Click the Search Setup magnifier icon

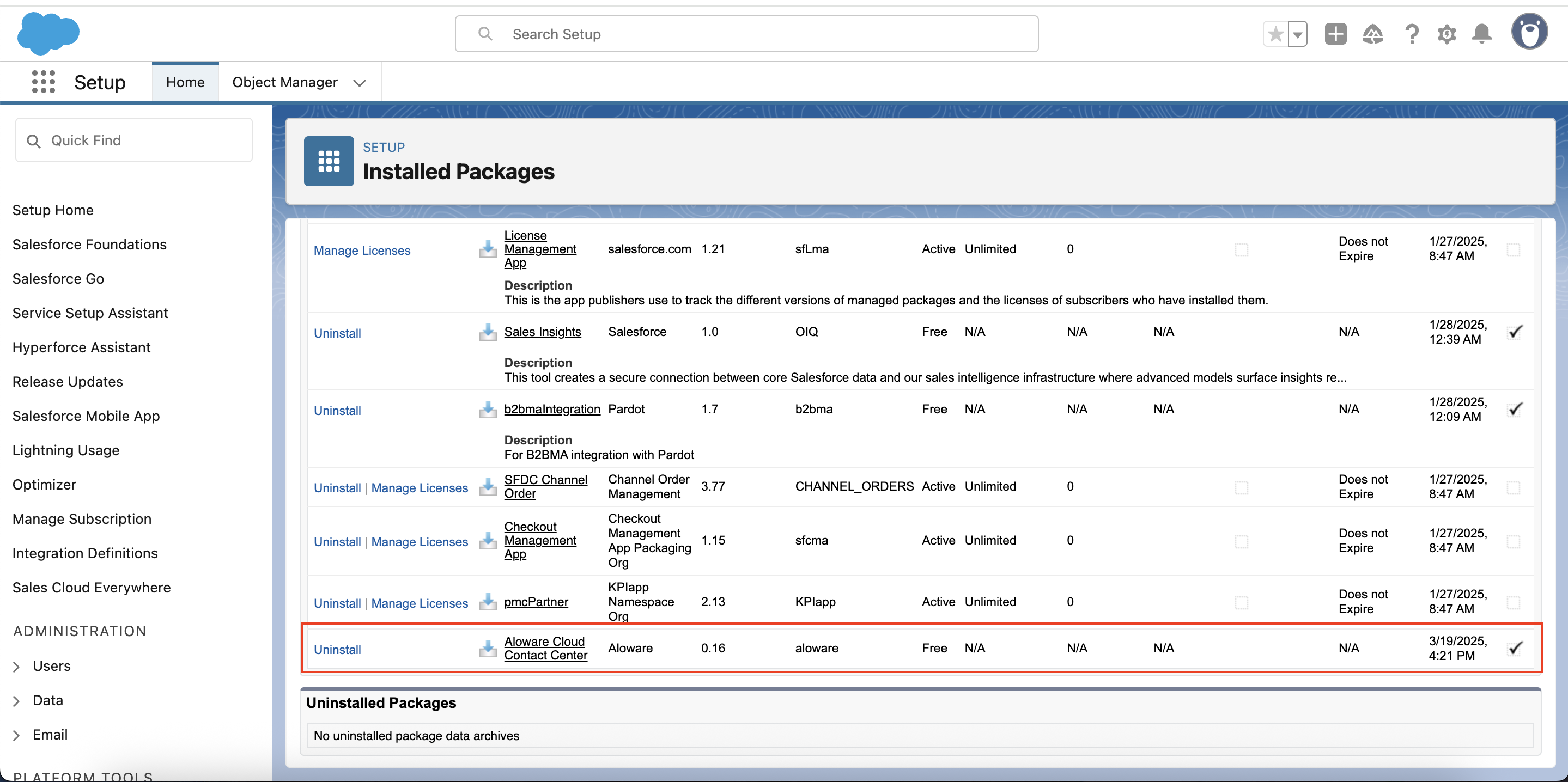[x=485, y=34]
